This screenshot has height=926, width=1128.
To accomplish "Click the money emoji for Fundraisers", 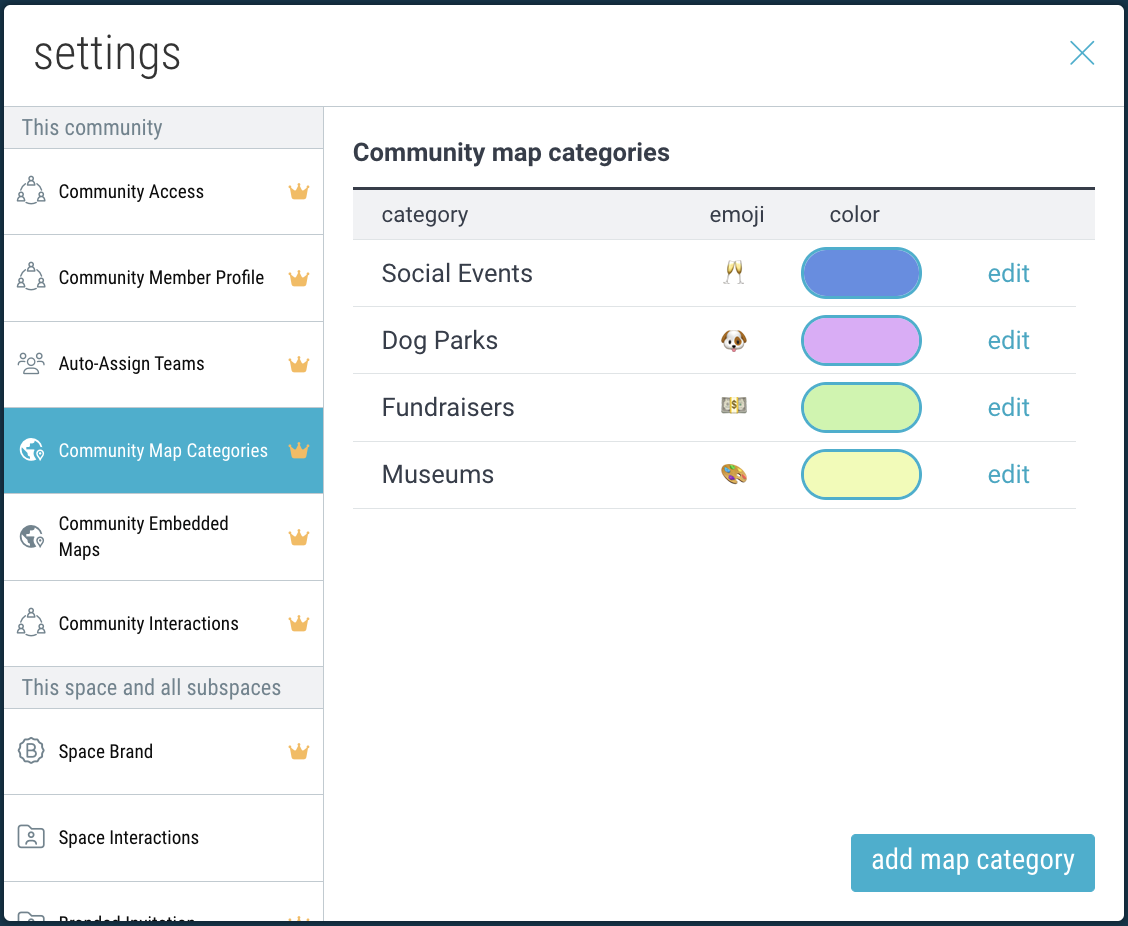I will pyautogui.click(x=734, y=407).
